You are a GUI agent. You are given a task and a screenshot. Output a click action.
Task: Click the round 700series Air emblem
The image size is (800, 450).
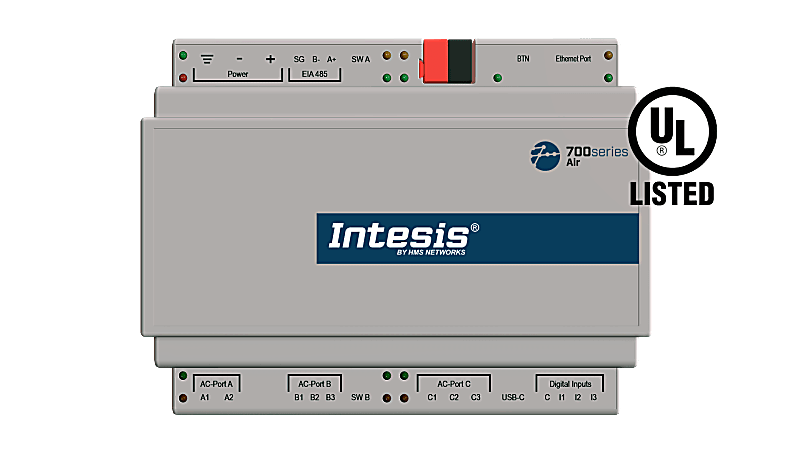(x=545, y=156)
